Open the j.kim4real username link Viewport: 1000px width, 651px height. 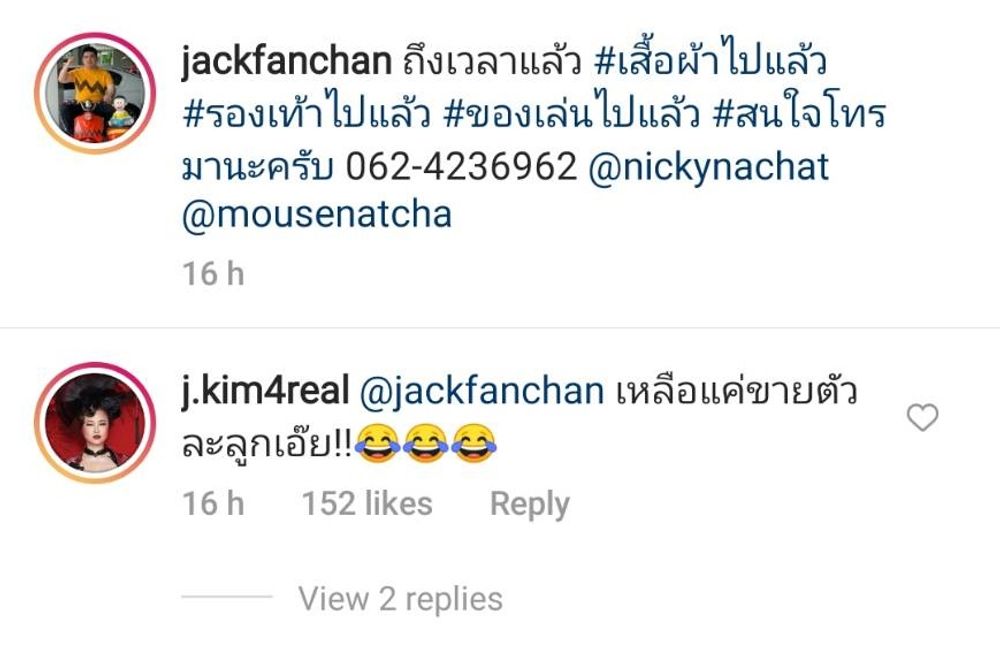point(265,391)
